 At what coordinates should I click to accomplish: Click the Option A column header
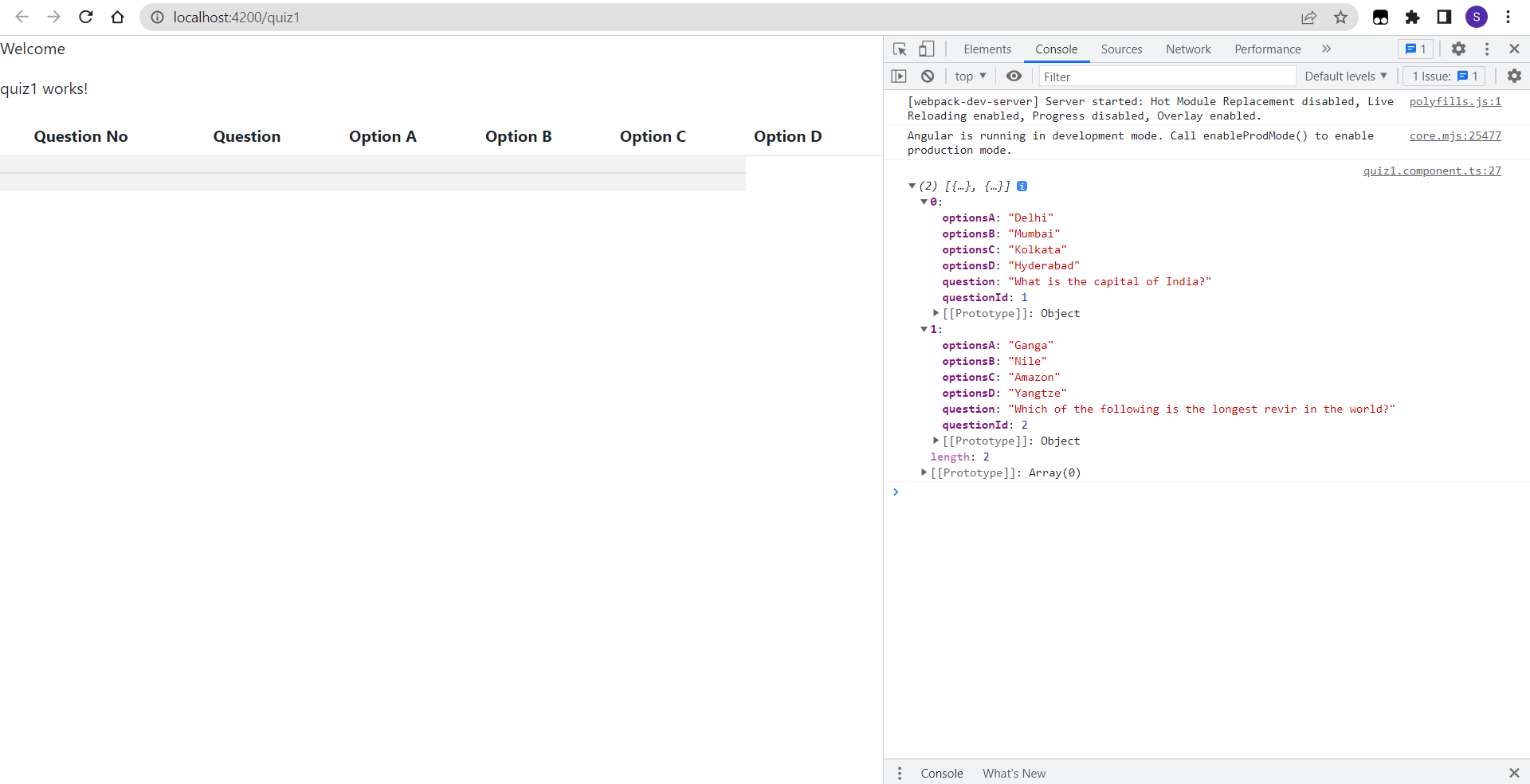tap(382, 136)
